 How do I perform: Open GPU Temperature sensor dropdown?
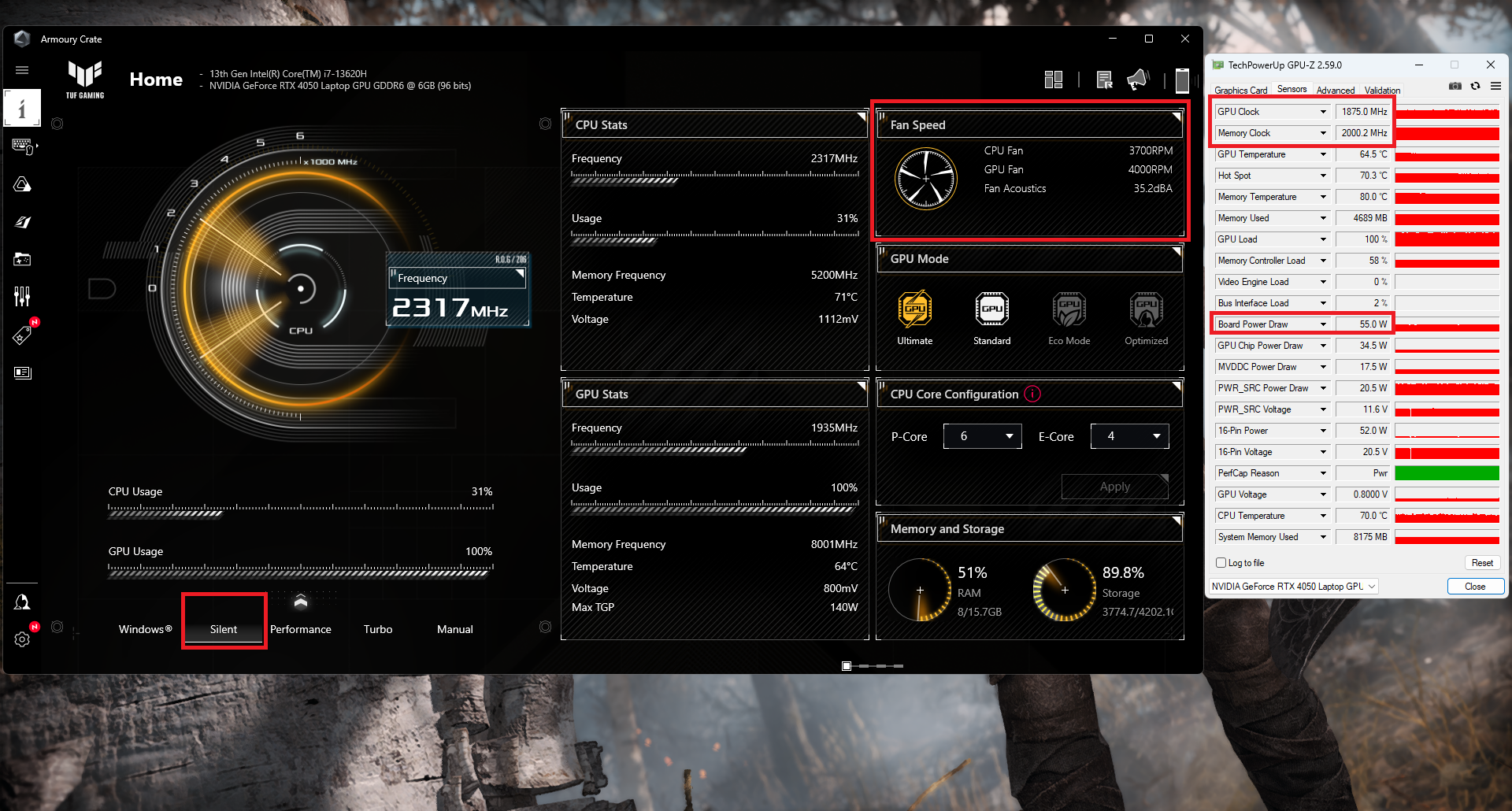pos(1323,154)
